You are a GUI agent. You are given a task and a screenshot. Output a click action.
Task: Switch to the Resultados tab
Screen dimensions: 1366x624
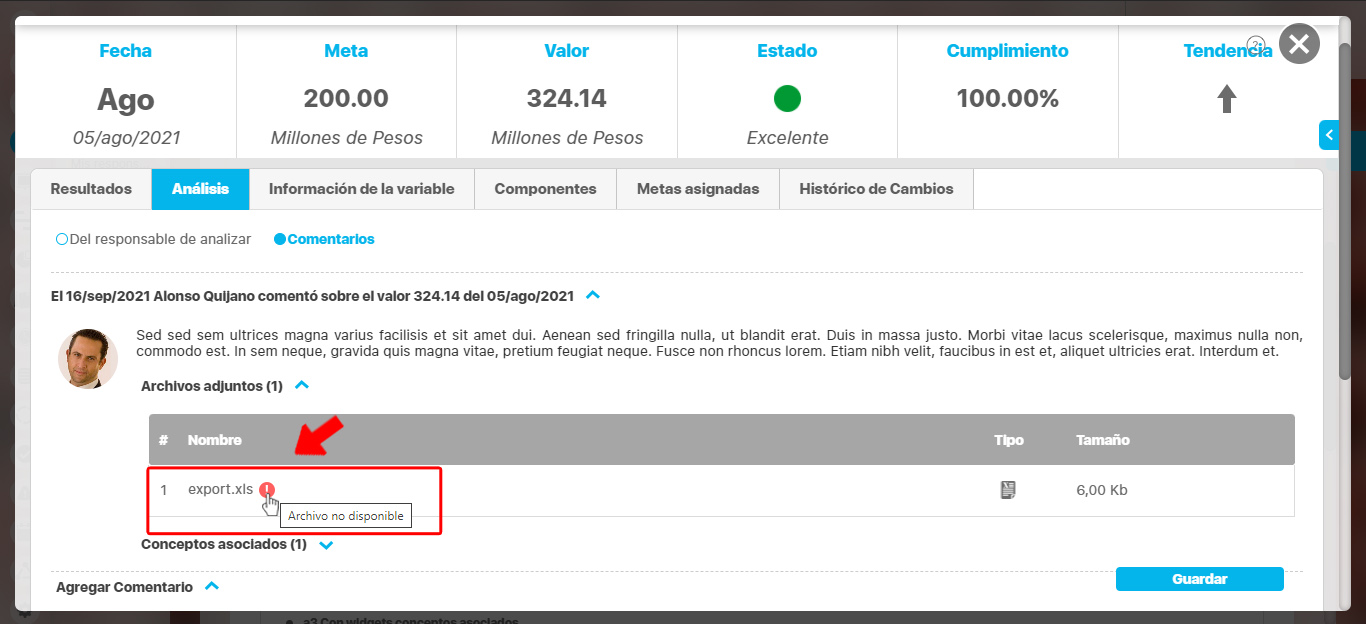91,189
